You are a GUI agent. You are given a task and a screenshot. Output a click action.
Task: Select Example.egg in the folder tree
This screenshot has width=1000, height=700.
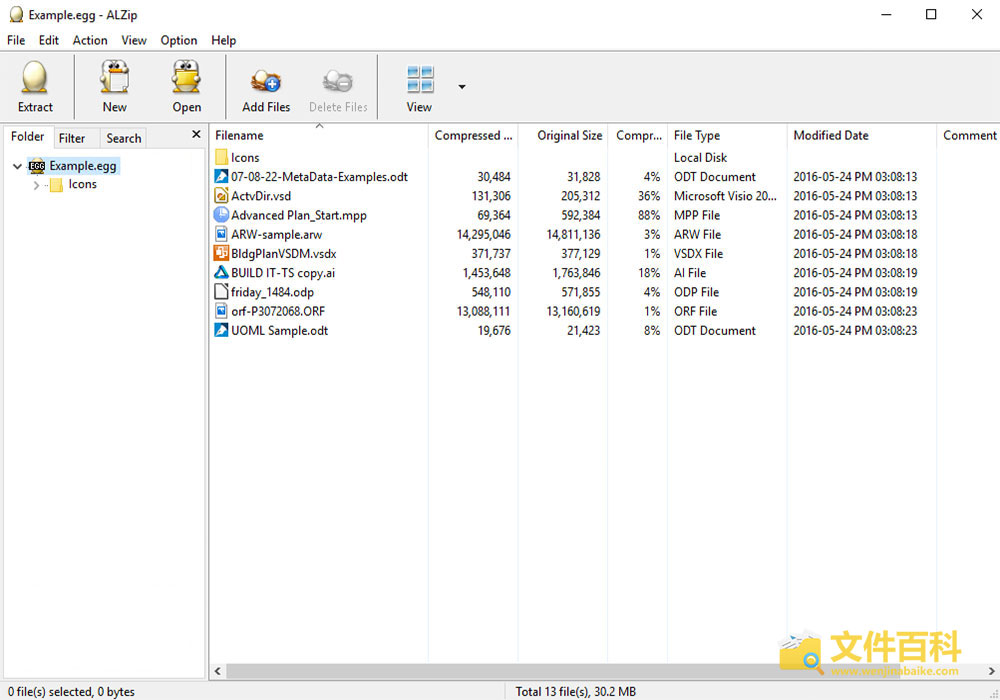tap(83, 166)
